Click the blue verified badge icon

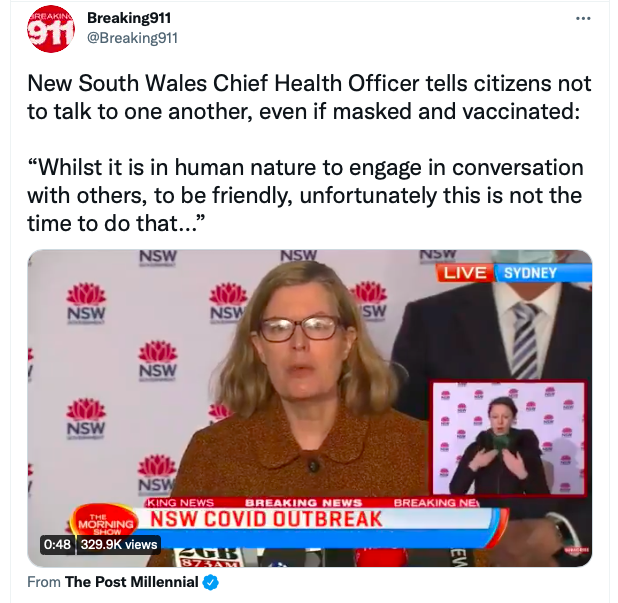tap(210, 582)
